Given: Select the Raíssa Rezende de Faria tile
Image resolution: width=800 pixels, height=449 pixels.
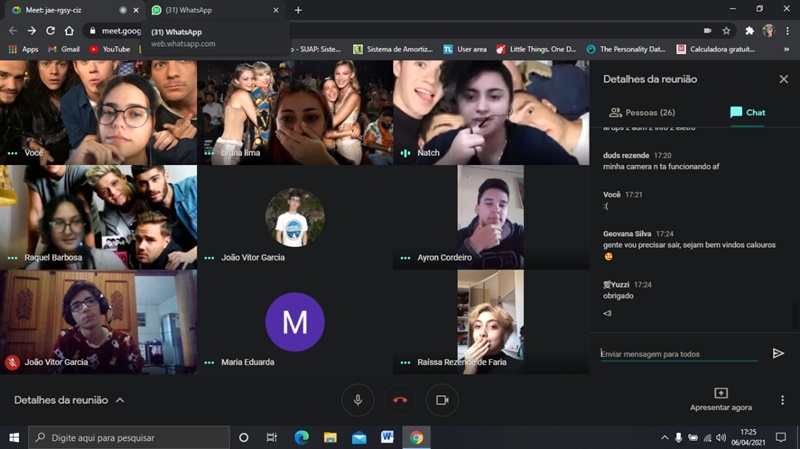Looking at the screenshot, I should coord(491,322).
